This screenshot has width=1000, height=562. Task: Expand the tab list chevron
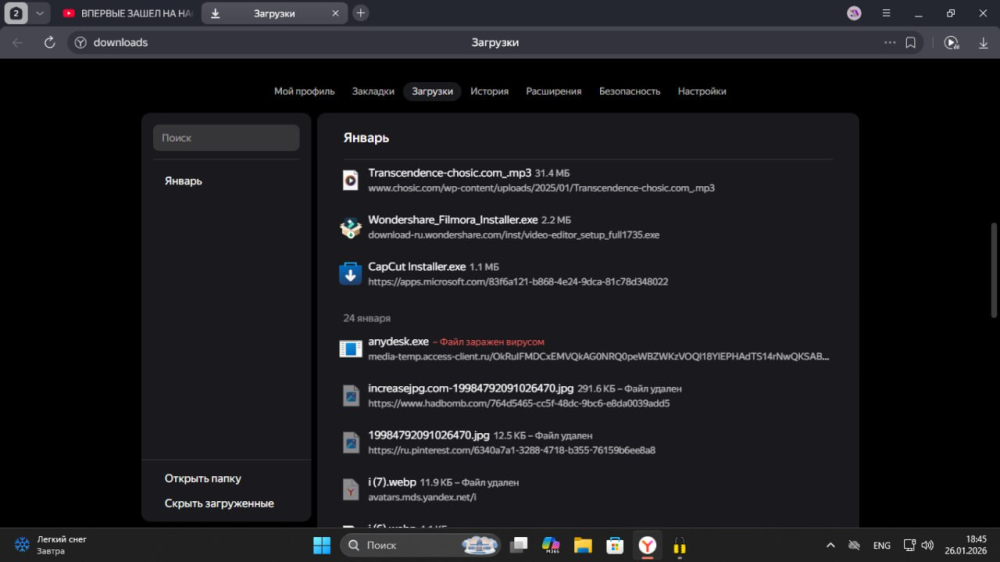click(40, 13)
